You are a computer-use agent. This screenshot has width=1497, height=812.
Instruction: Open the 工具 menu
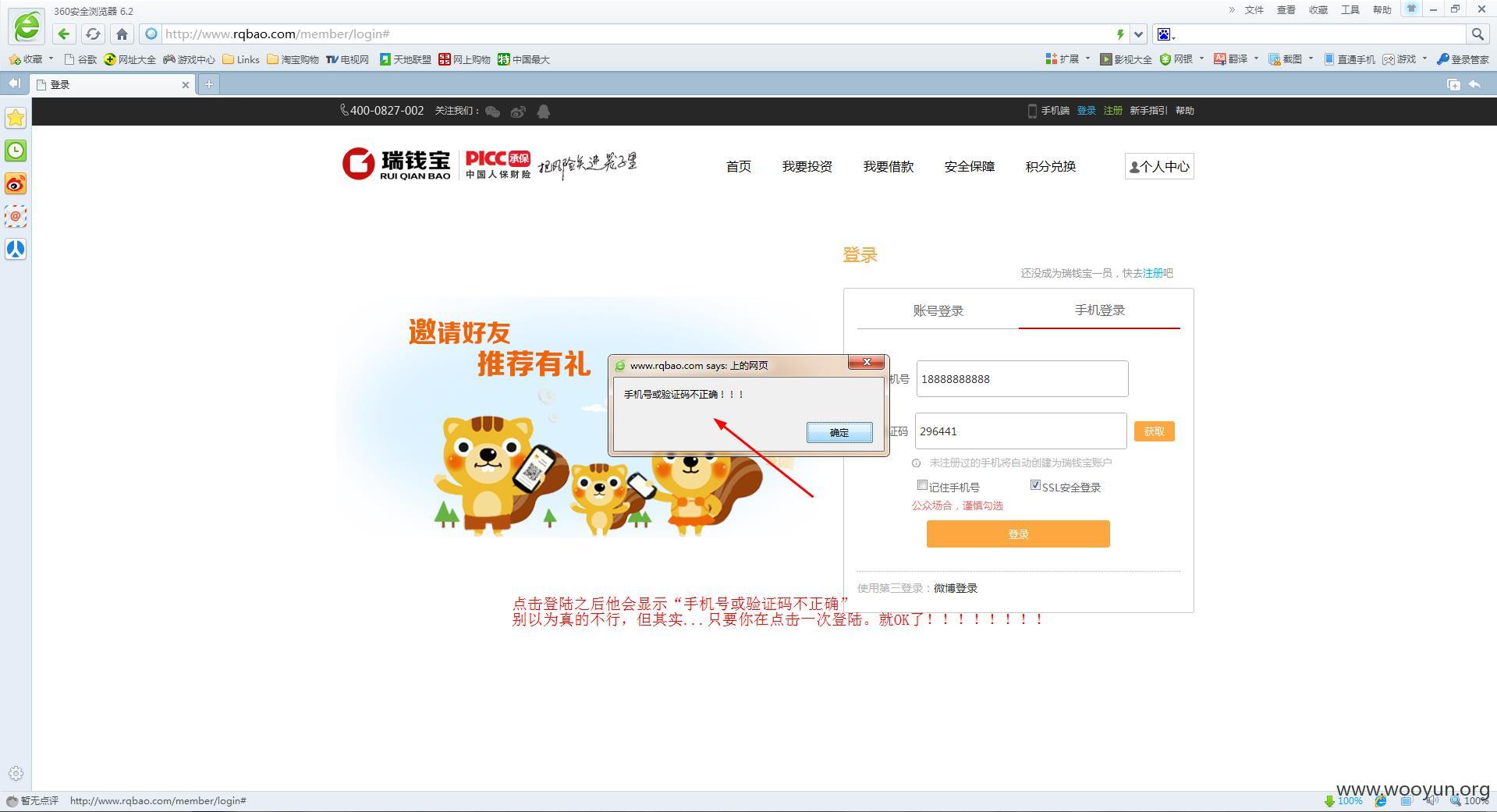[x=1350, y=10]
